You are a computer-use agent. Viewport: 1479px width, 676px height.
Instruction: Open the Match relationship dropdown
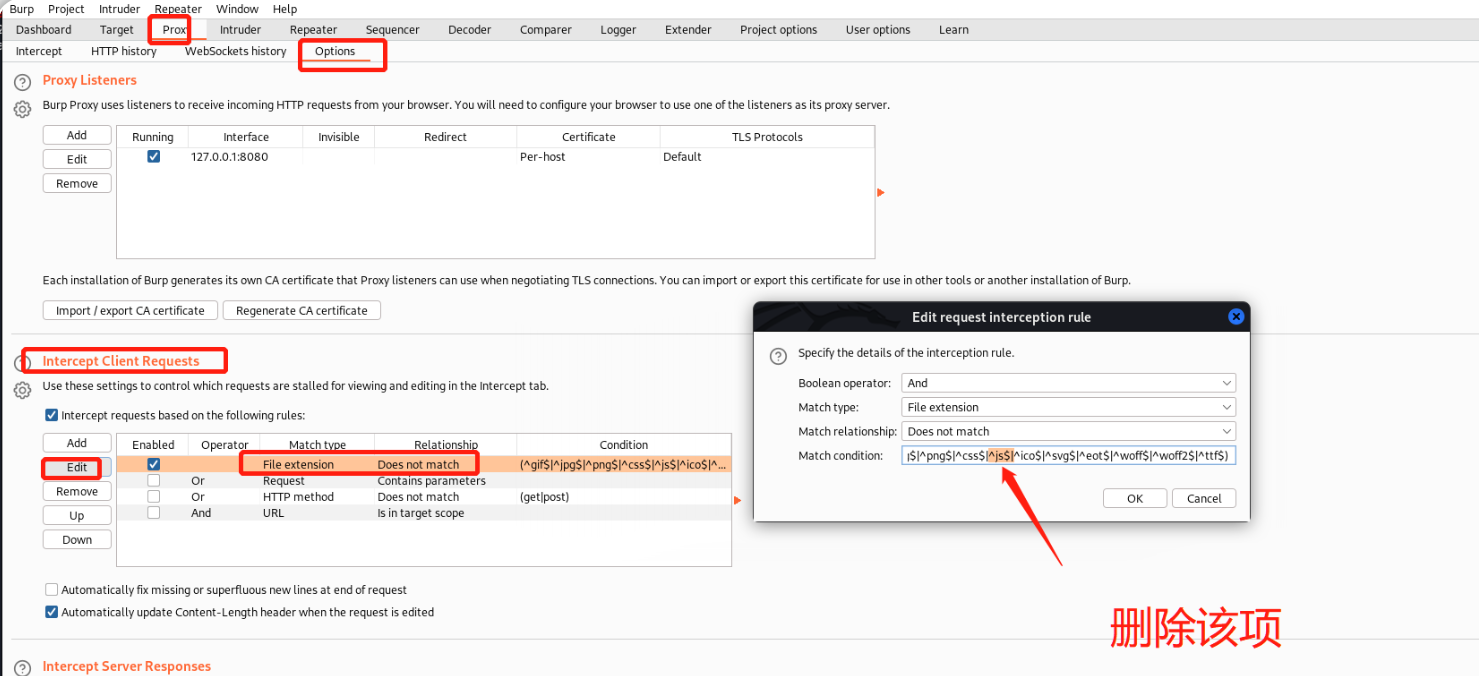pos(1068,431)
